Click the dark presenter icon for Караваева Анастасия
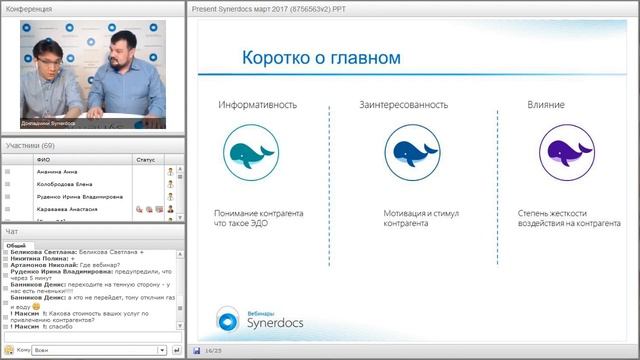Viewport: 640px width, 360px height. click(171, 209)
